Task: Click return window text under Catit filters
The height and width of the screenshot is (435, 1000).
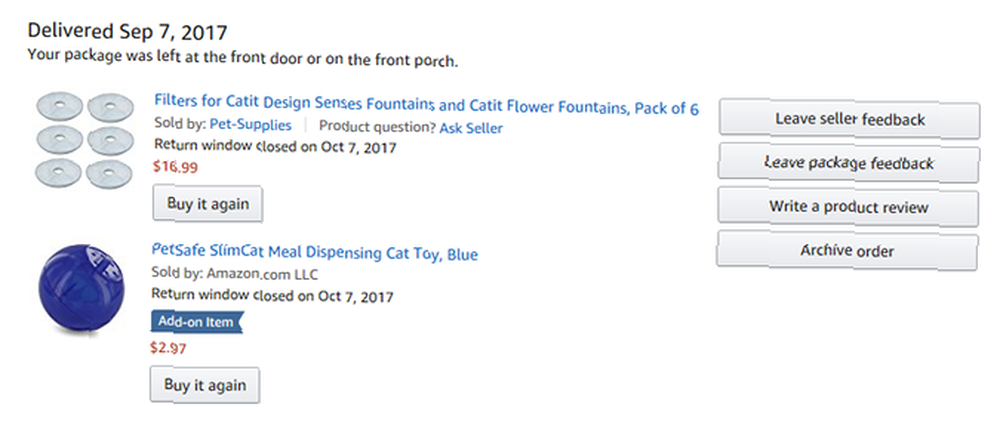Action: [x=275, y=147]
